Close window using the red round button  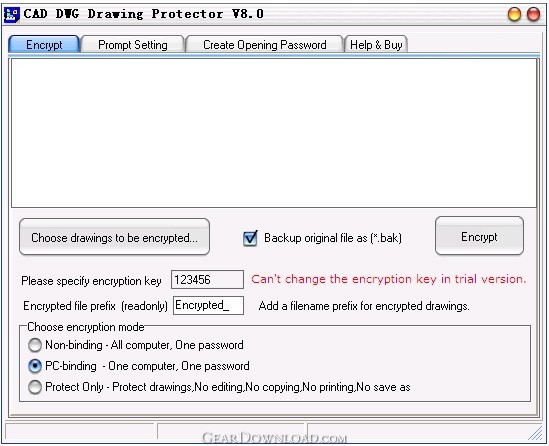[533, 14]
